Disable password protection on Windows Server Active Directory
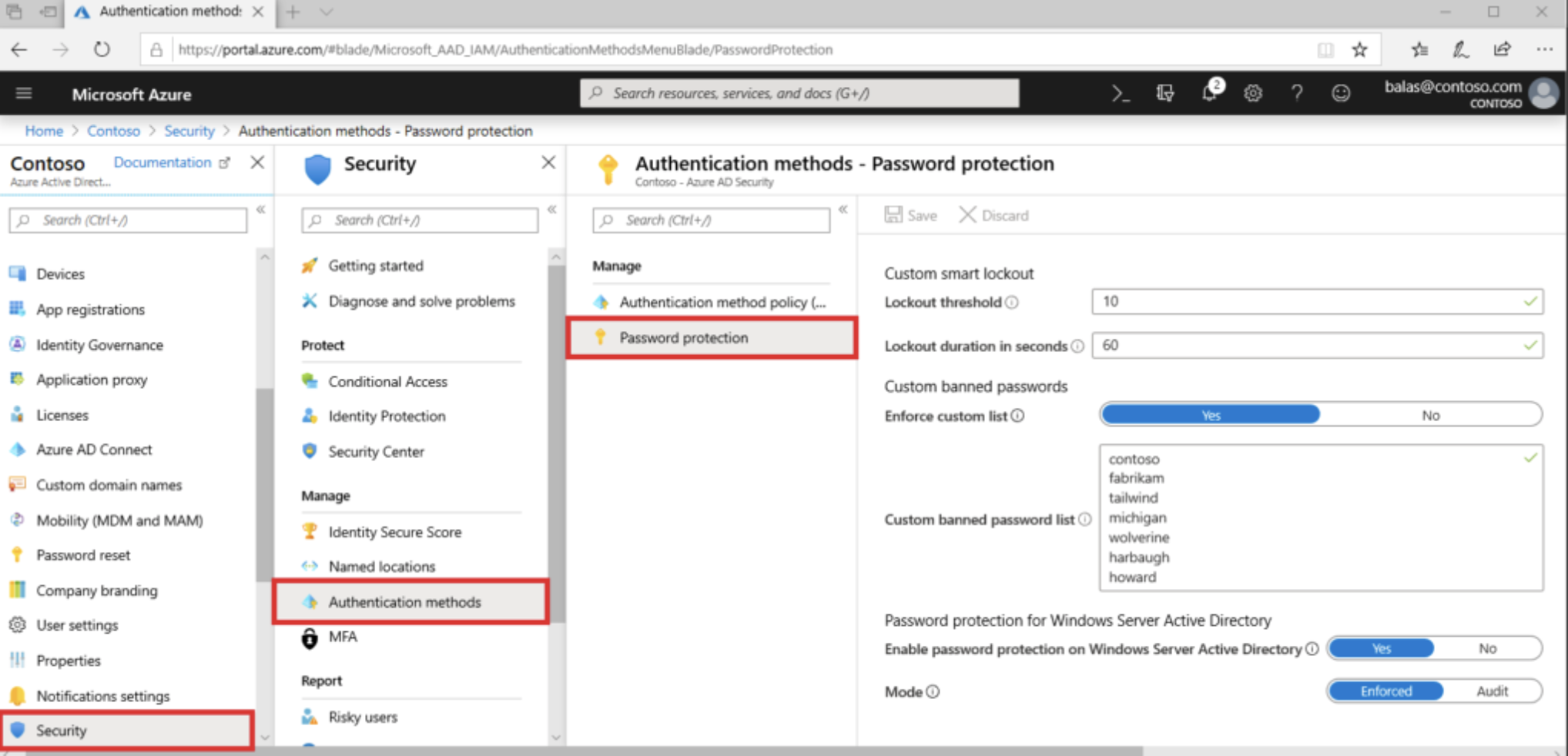 click(x=1486, y=648)
